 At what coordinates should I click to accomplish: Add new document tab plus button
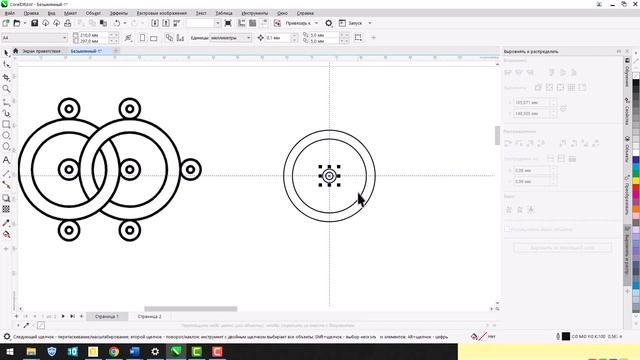coord(116,51)
